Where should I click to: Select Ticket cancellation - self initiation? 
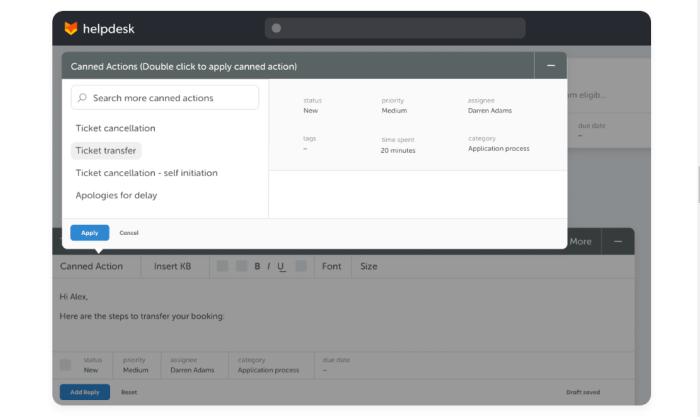coord(146,173)
